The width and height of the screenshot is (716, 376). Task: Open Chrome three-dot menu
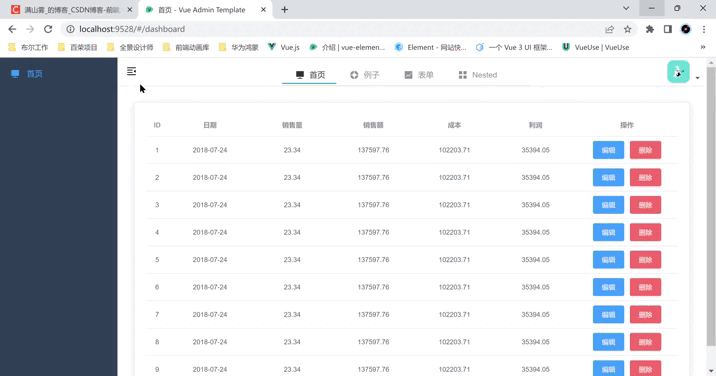pyautogui.click(x=704, y=29)
